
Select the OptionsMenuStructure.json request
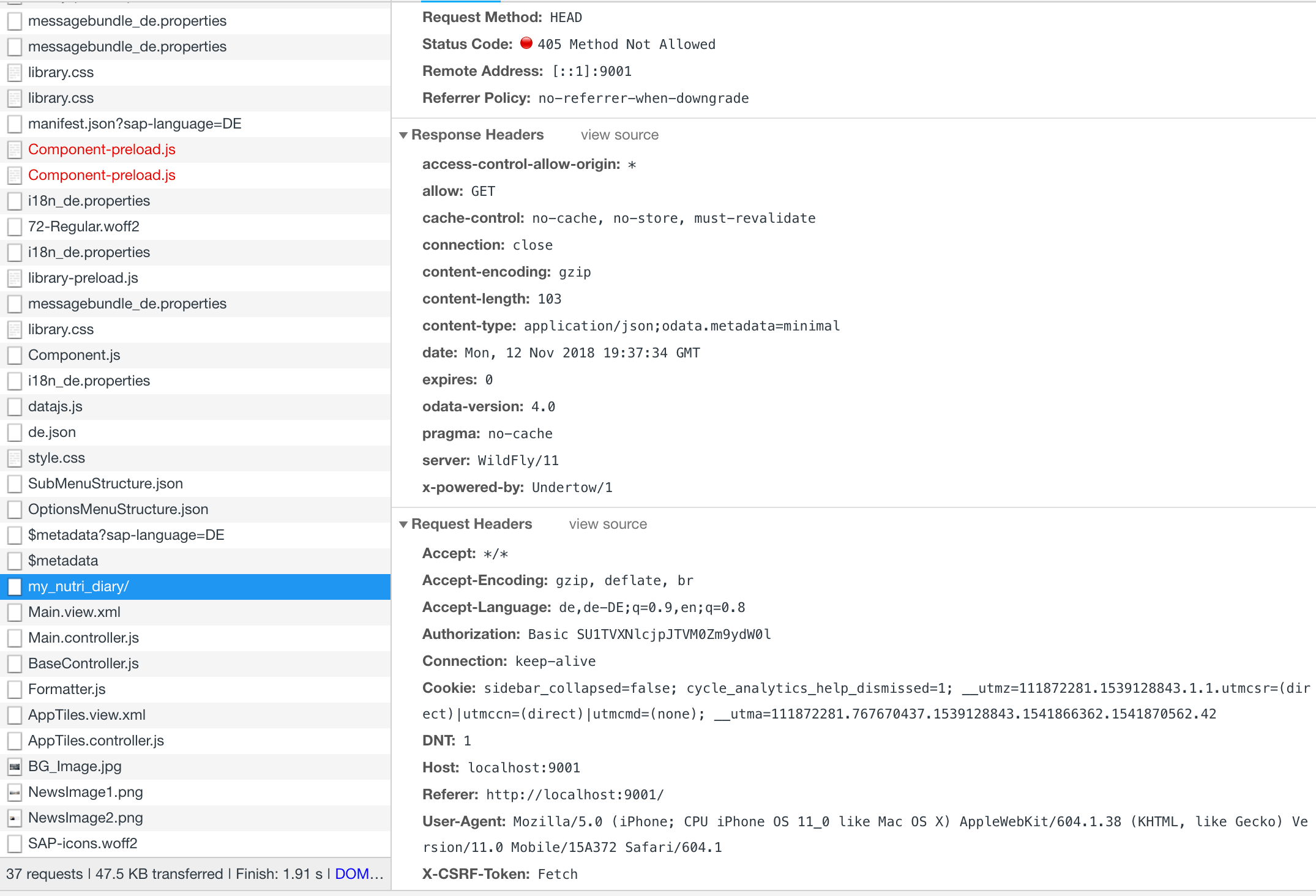[x=195, y=509]
